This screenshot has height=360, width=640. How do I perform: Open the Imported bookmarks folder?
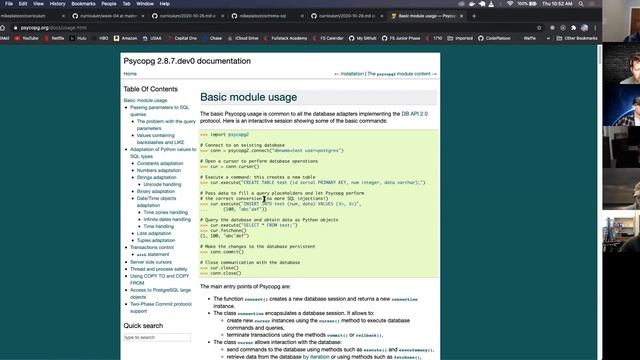click(460, 38)
